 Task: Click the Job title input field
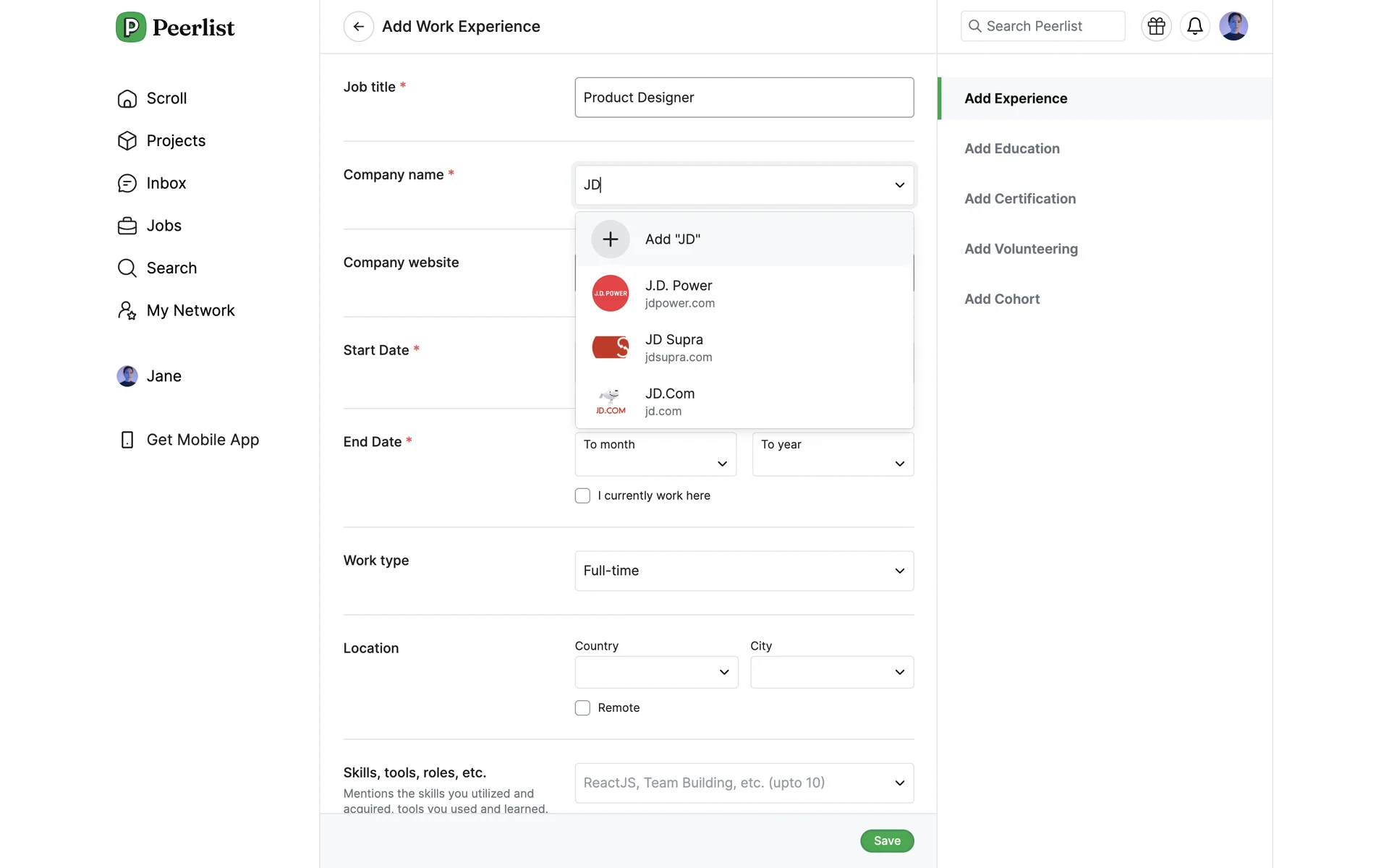[x=744, y=98]
